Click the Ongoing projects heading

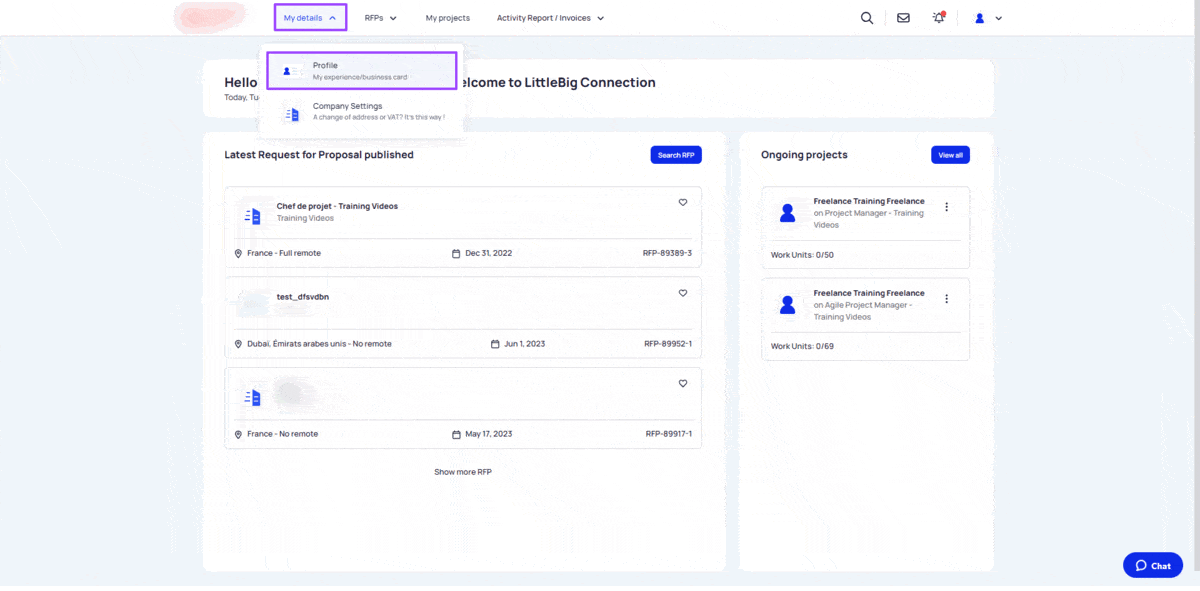(x=804, y=155)
